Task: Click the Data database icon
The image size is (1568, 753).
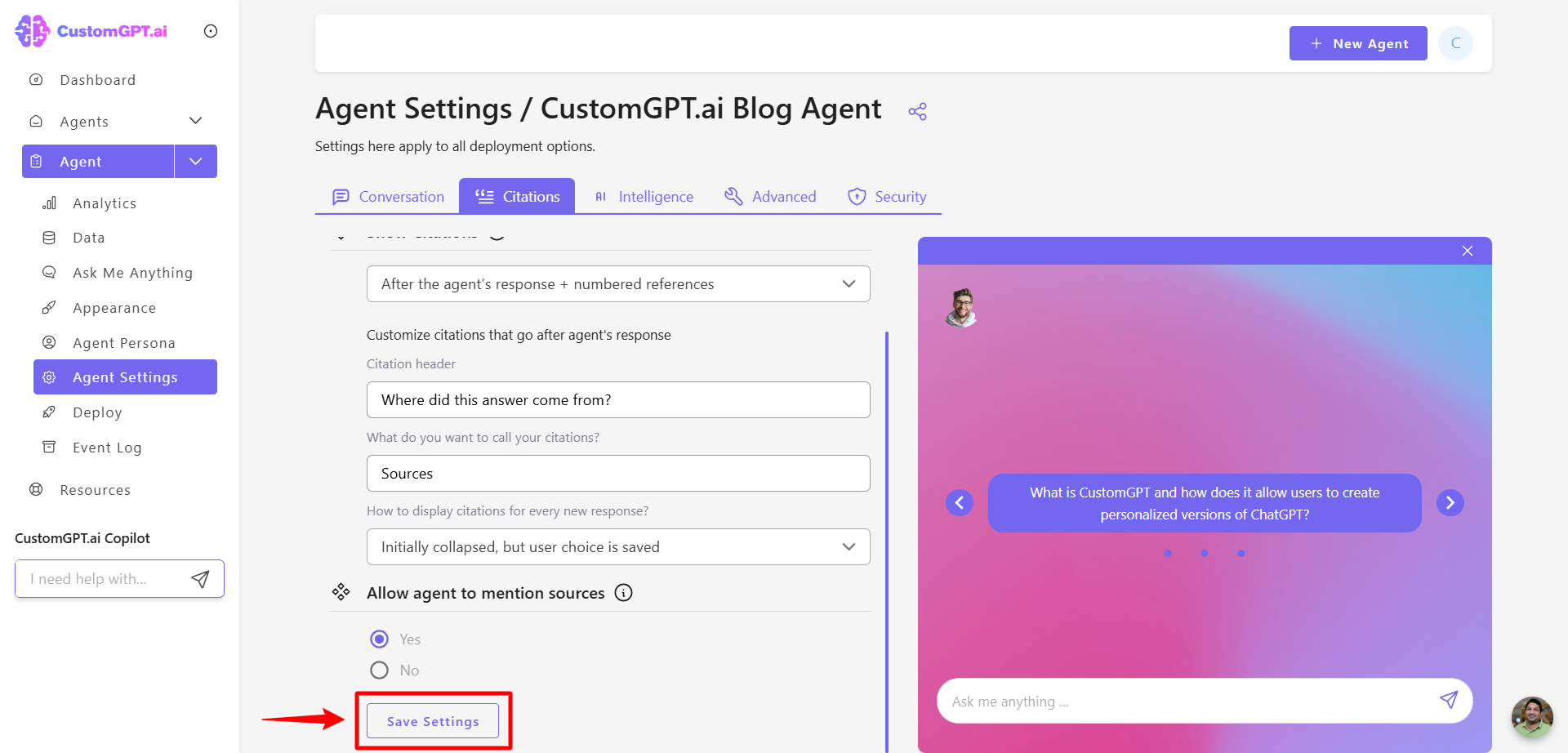Action: (x=49, y=238)
